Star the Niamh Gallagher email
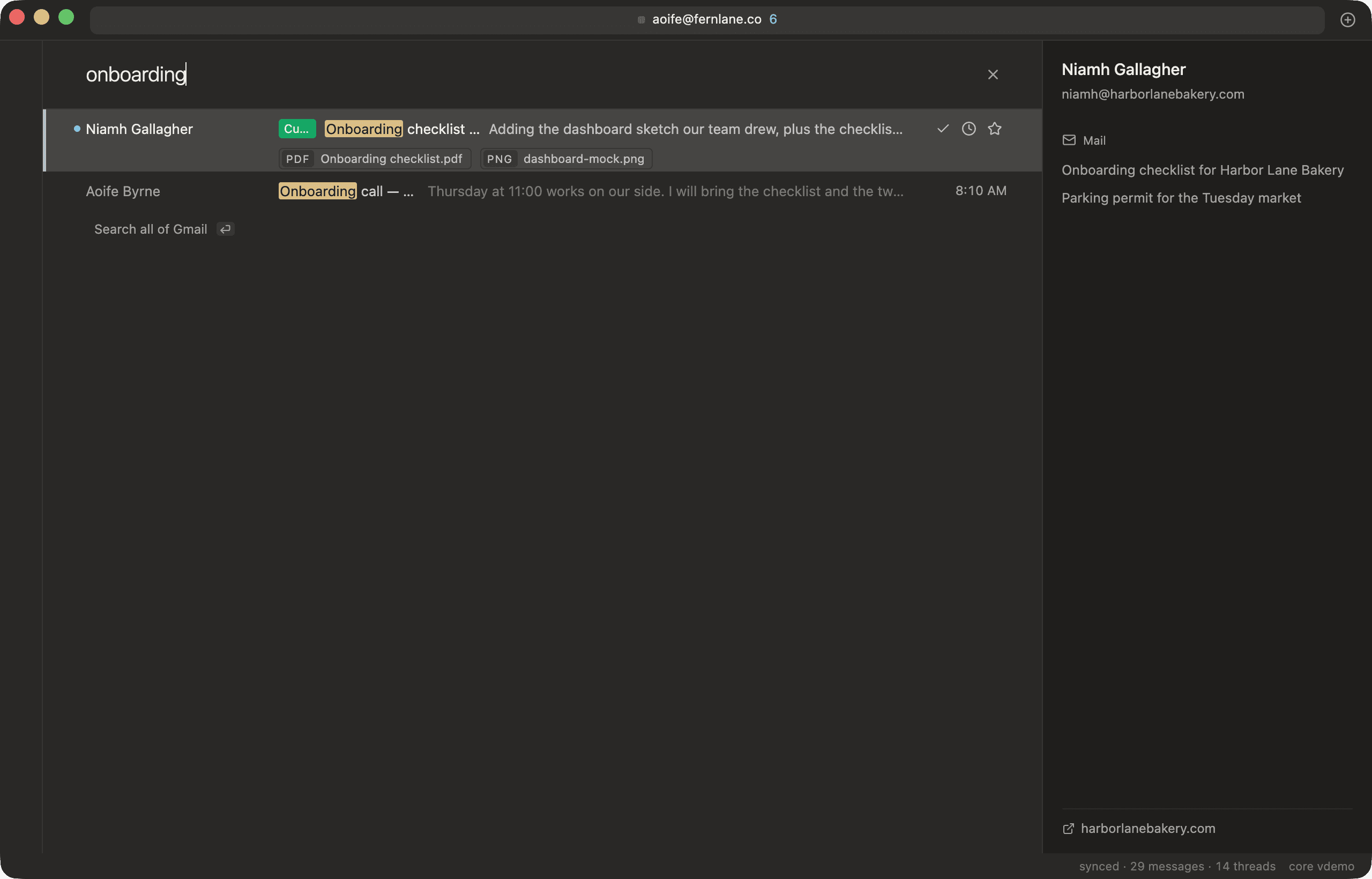This screenshot has width=1372, height=879. [994, 129]
